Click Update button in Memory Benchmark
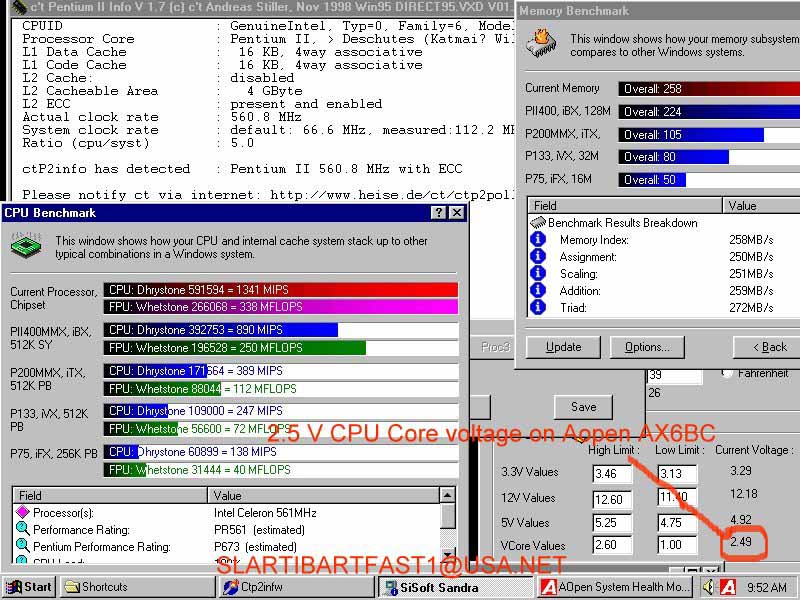The height and width of the screenshot is (600, 800). pyautogui.click(x=563, y=347)
